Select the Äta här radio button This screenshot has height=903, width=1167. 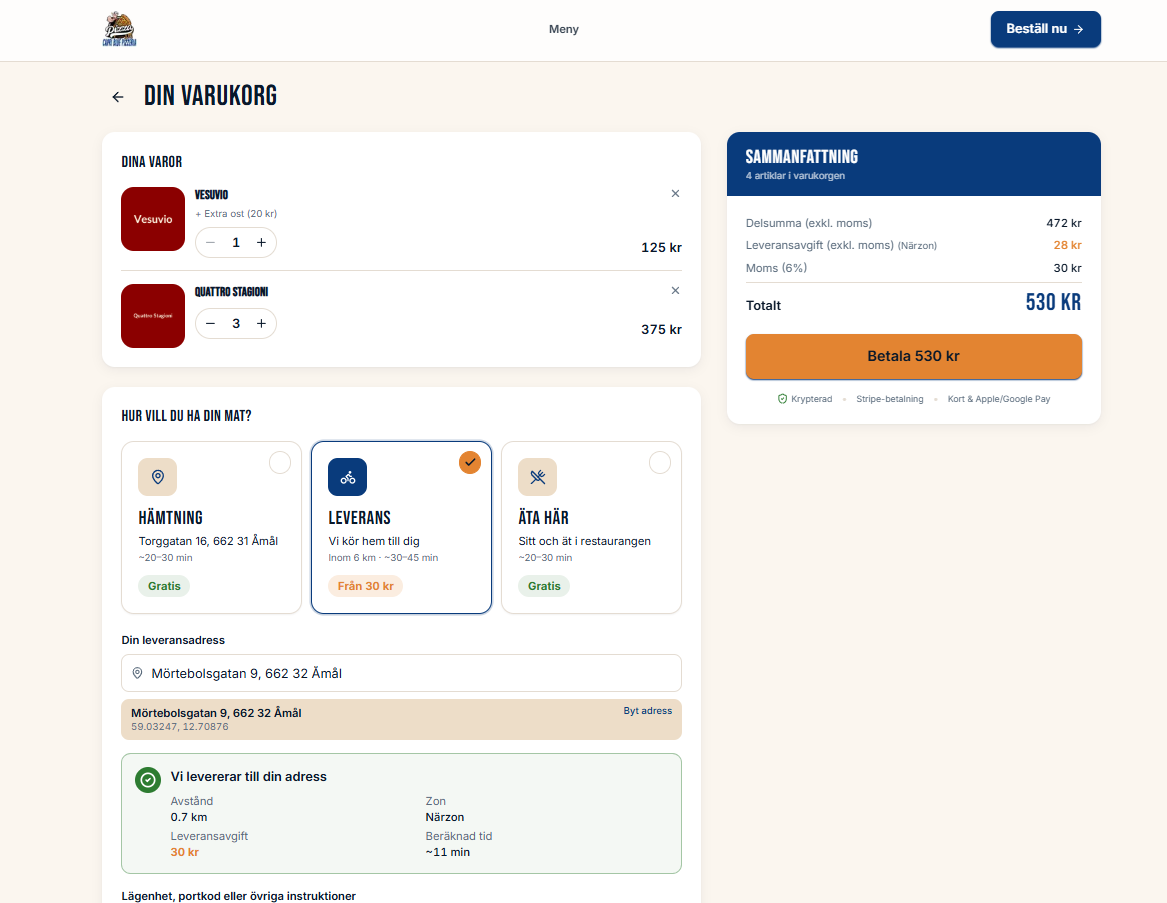(659, 463)
